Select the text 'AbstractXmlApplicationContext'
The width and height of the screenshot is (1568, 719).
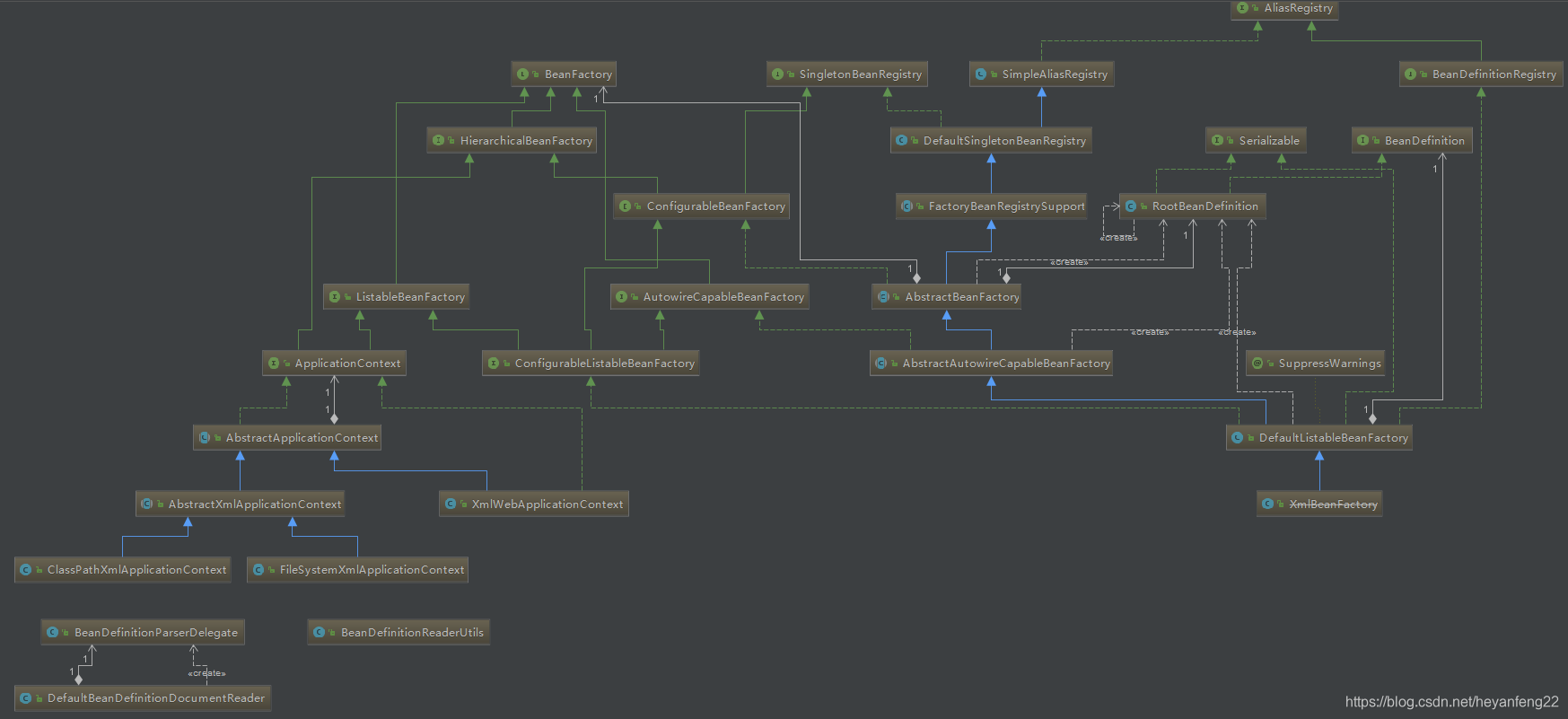coord(255,504)
